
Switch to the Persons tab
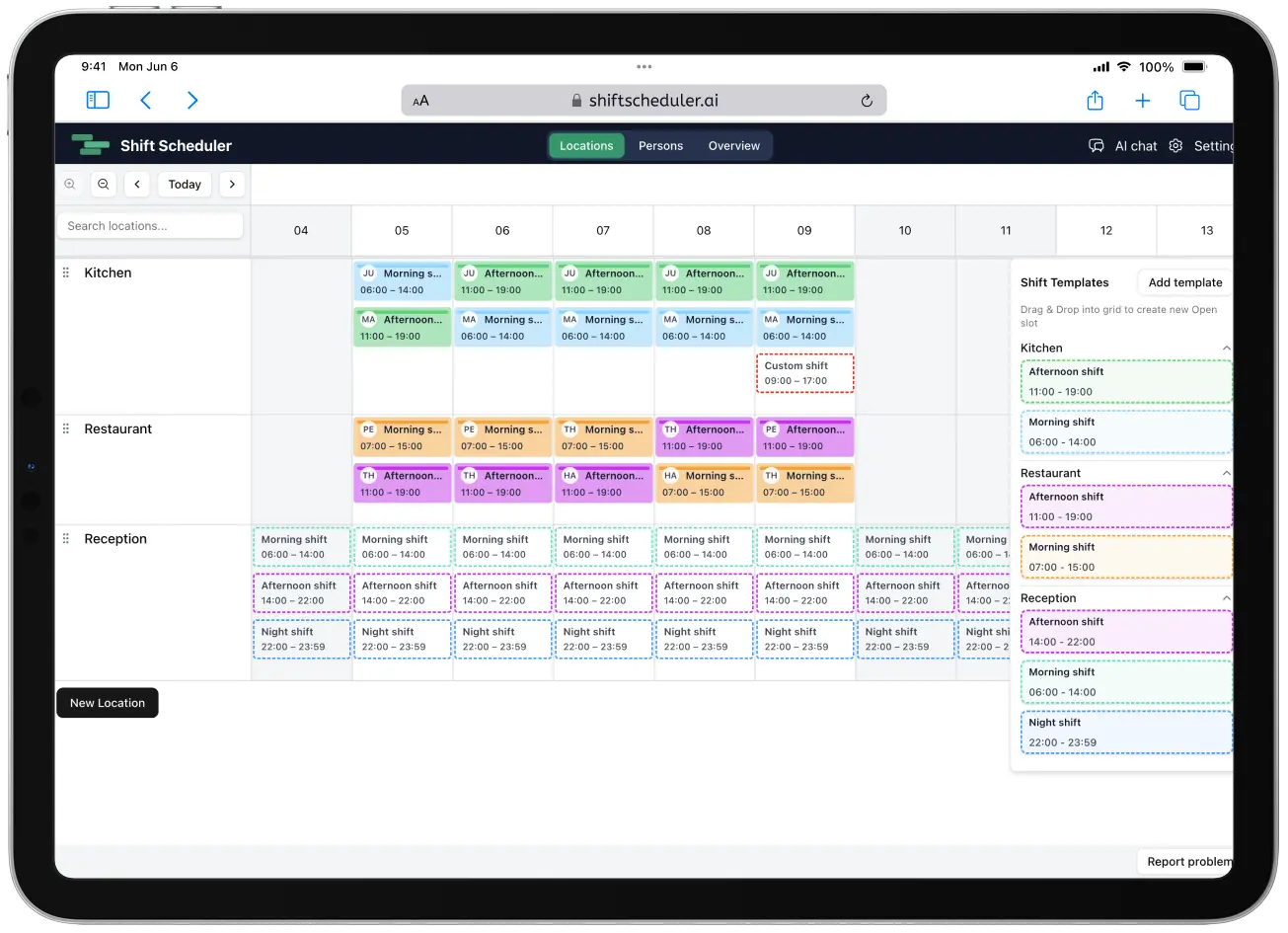pyautogui.click(x=660, y=145)
